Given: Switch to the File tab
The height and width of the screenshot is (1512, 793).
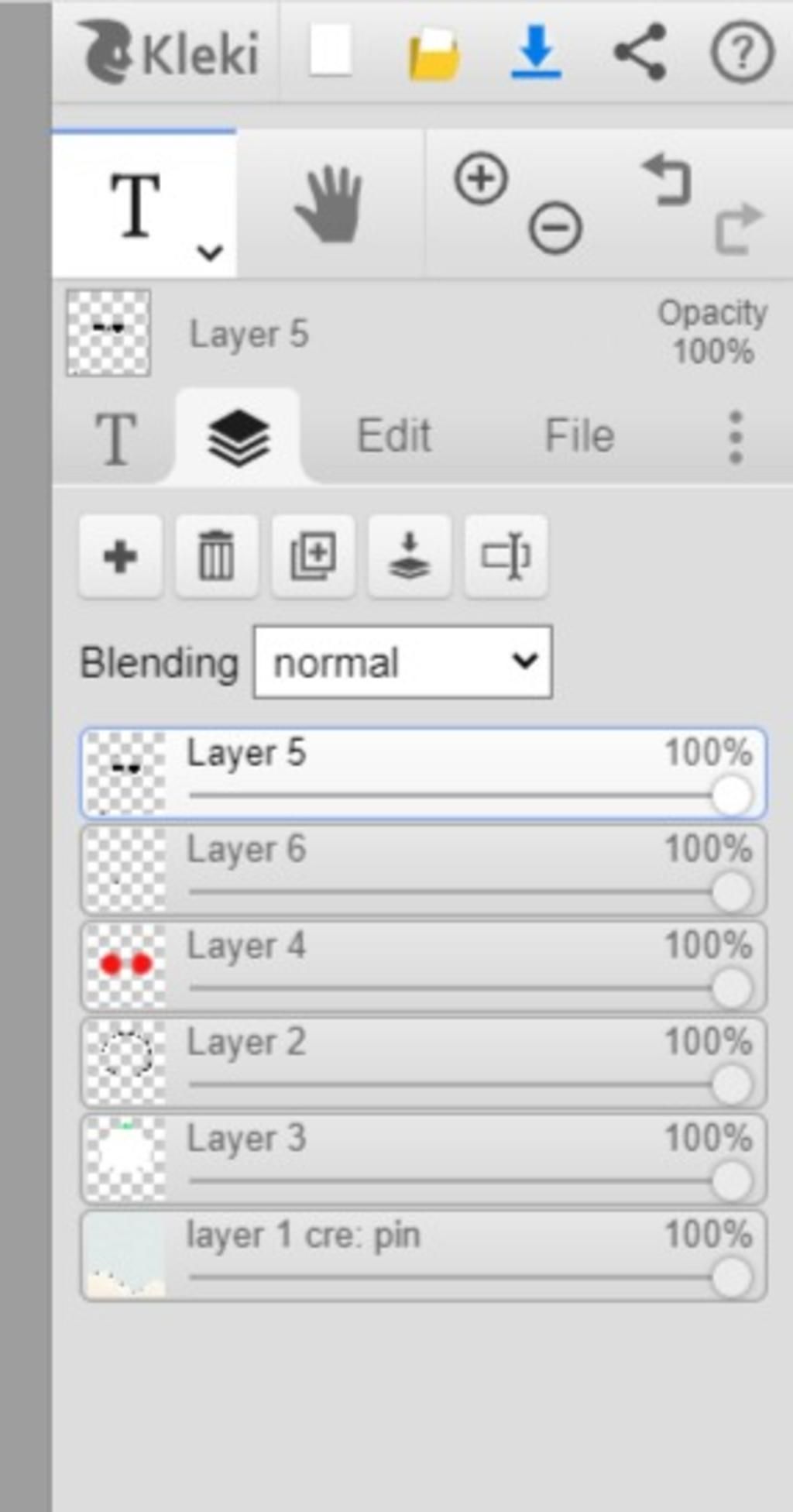Looking at the screenshot, I should (x=579, y=436).
